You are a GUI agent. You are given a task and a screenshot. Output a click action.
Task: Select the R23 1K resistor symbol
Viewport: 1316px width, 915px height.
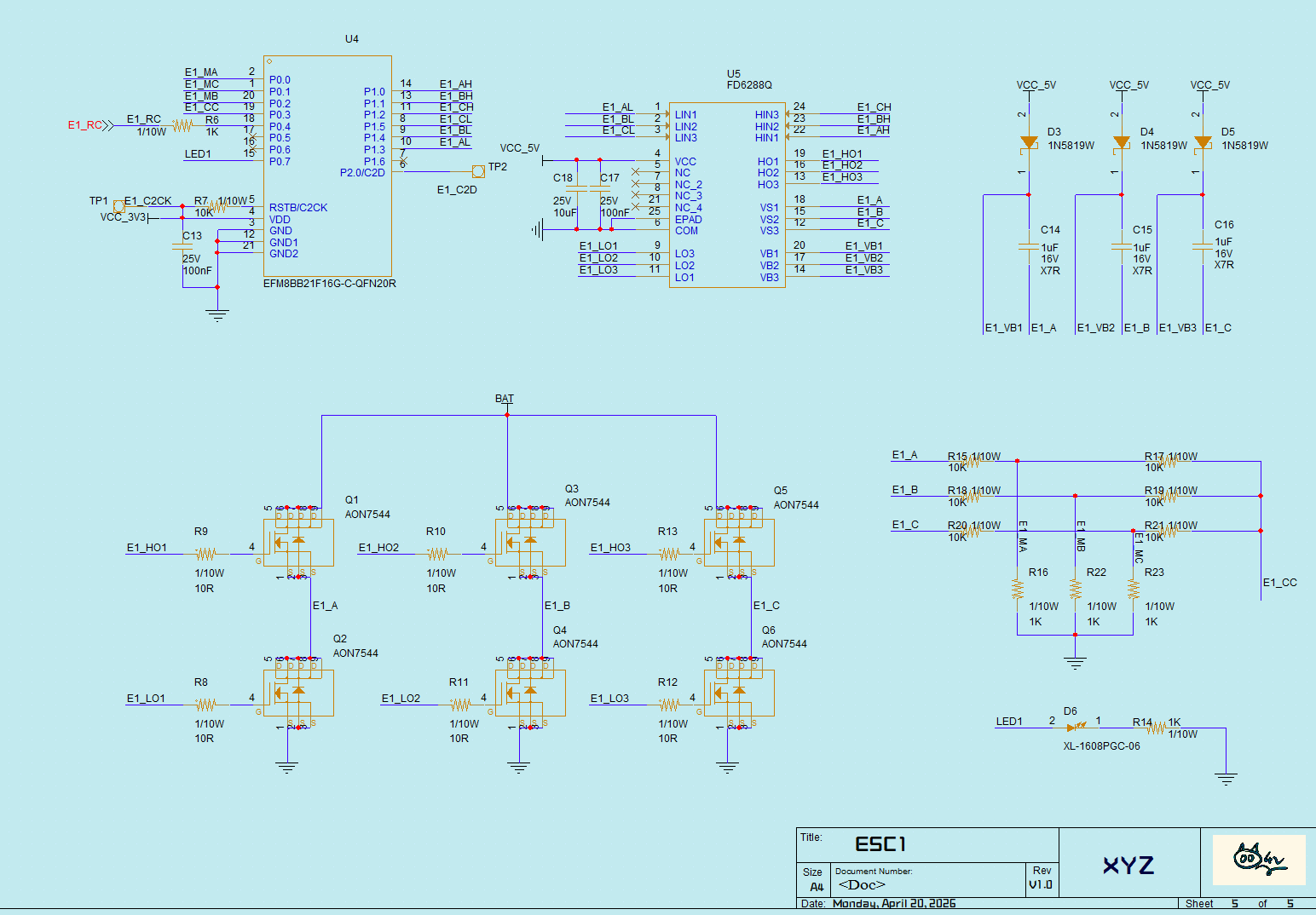pyautogui.click(x=1133, y=589)
